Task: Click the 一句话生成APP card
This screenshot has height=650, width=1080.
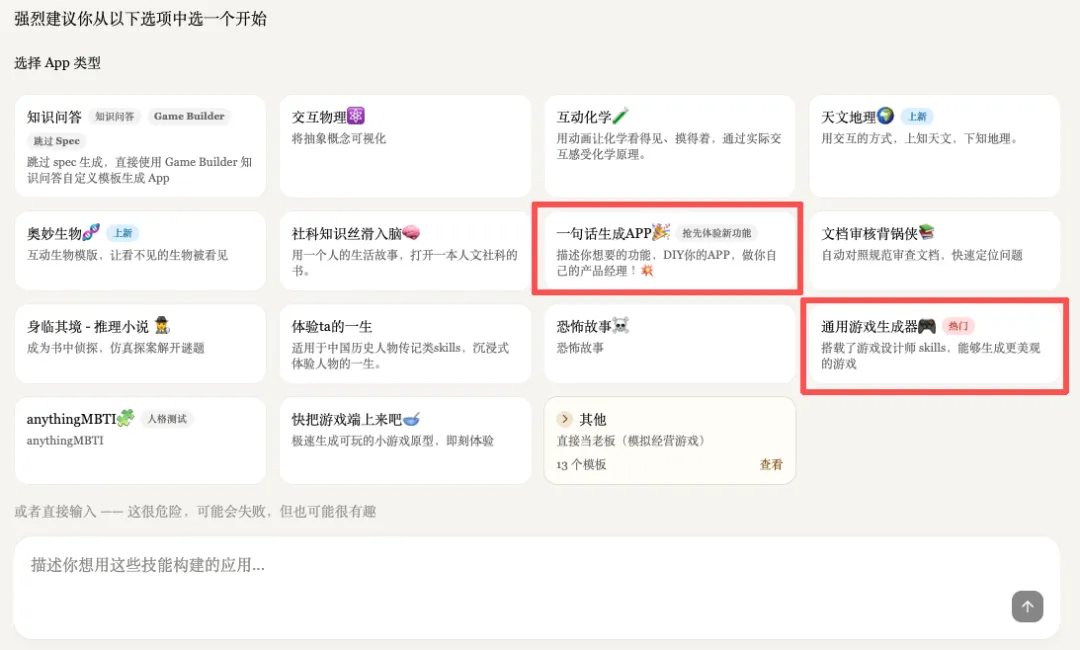Action: point(669,251)
